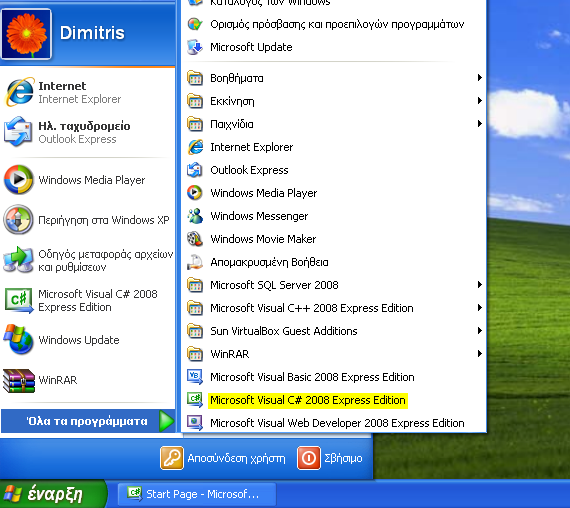Expand the Βοηθήματα submenu arrow

click(479, 77)
